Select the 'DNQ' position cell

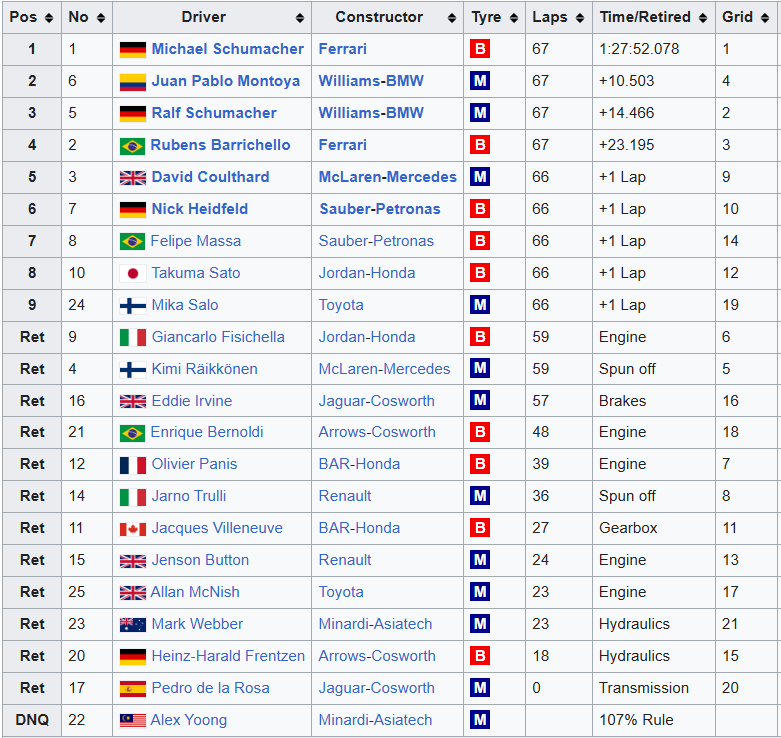tap(32, 720)
